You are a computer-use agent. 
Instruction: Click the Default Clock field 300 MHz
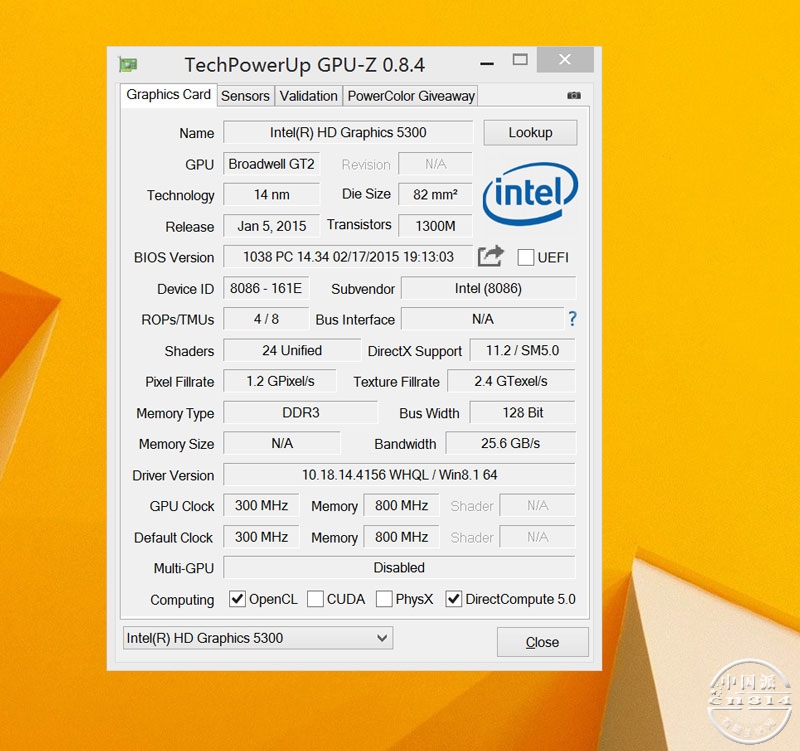(x=261, y=537)
